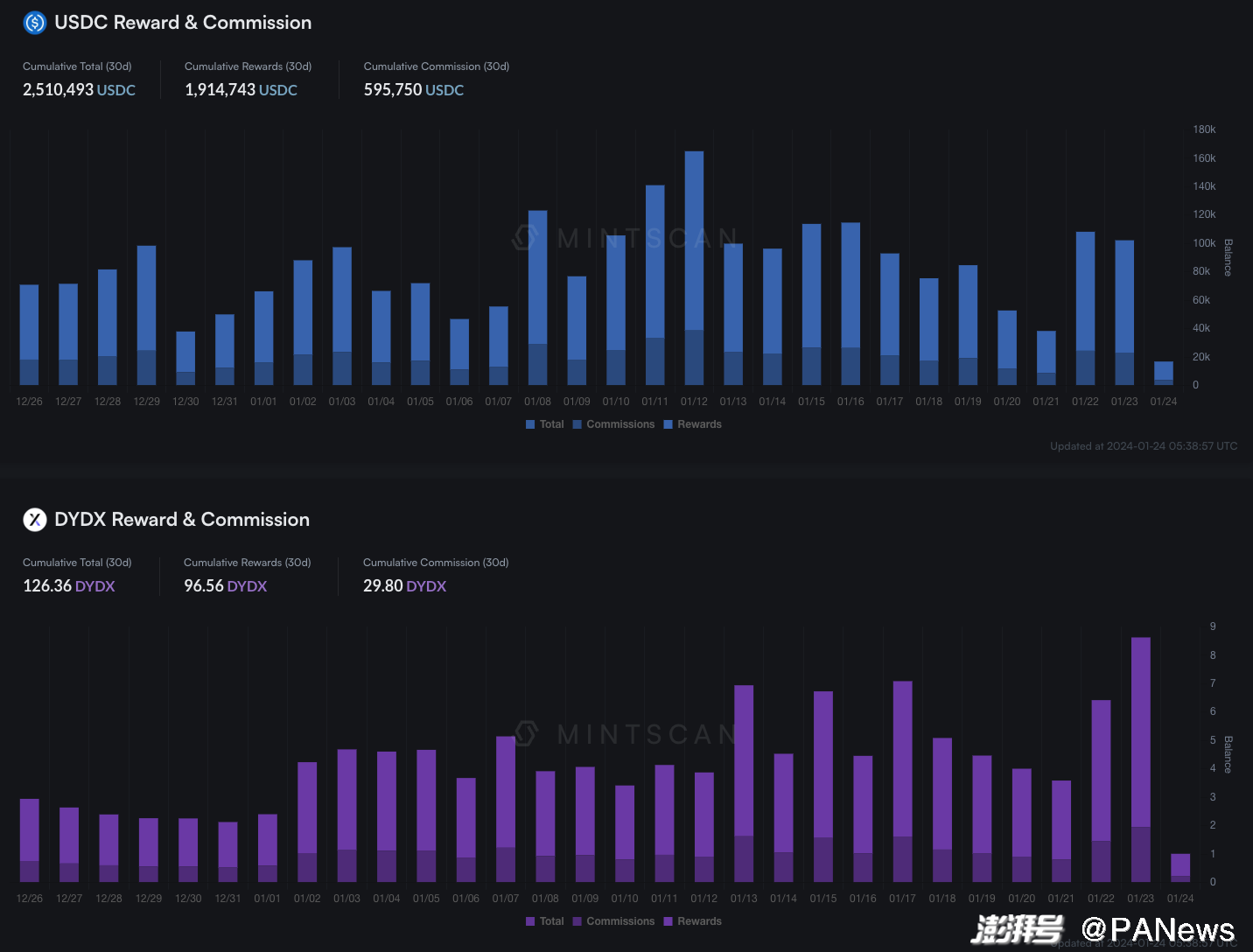
Task: Click the cumulative commission value "595,750 USDC"
Action: point(414,90)
